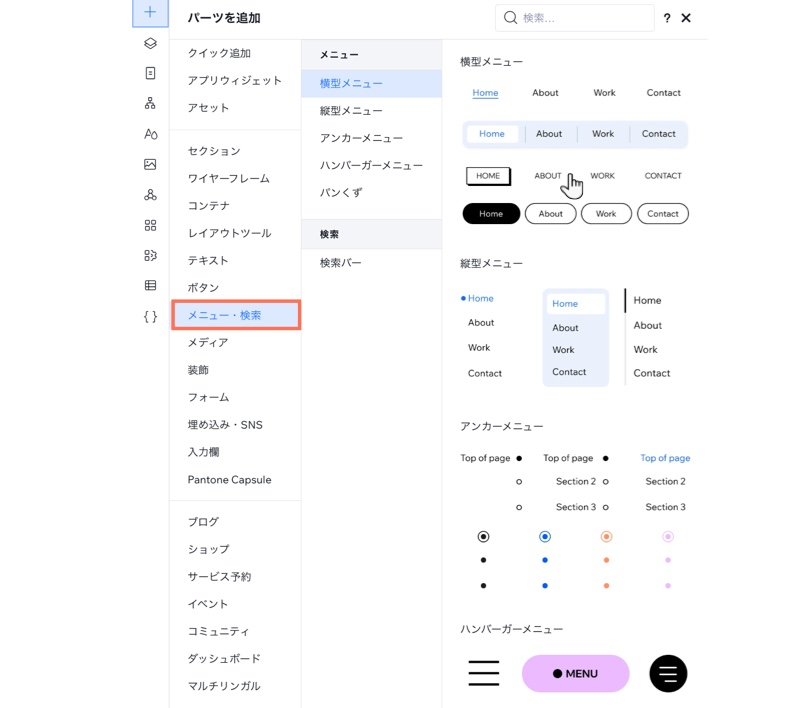Click the Top of page link in anchor menu

[665, 457]
